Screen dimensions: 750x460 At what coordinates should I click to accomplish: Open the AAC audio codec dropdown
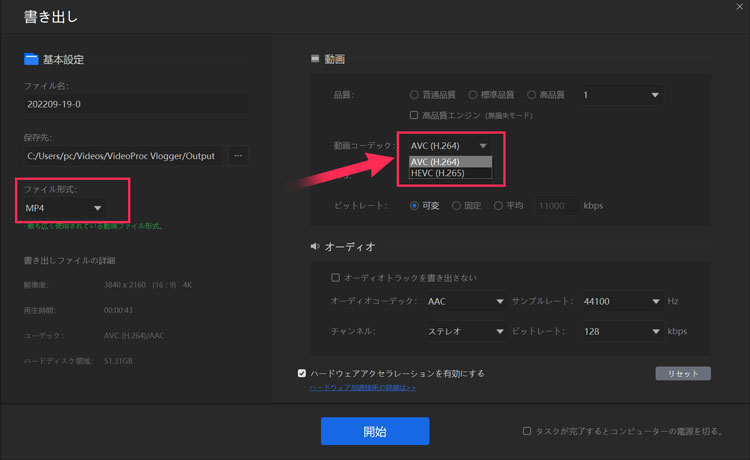(x=466, y=301)
